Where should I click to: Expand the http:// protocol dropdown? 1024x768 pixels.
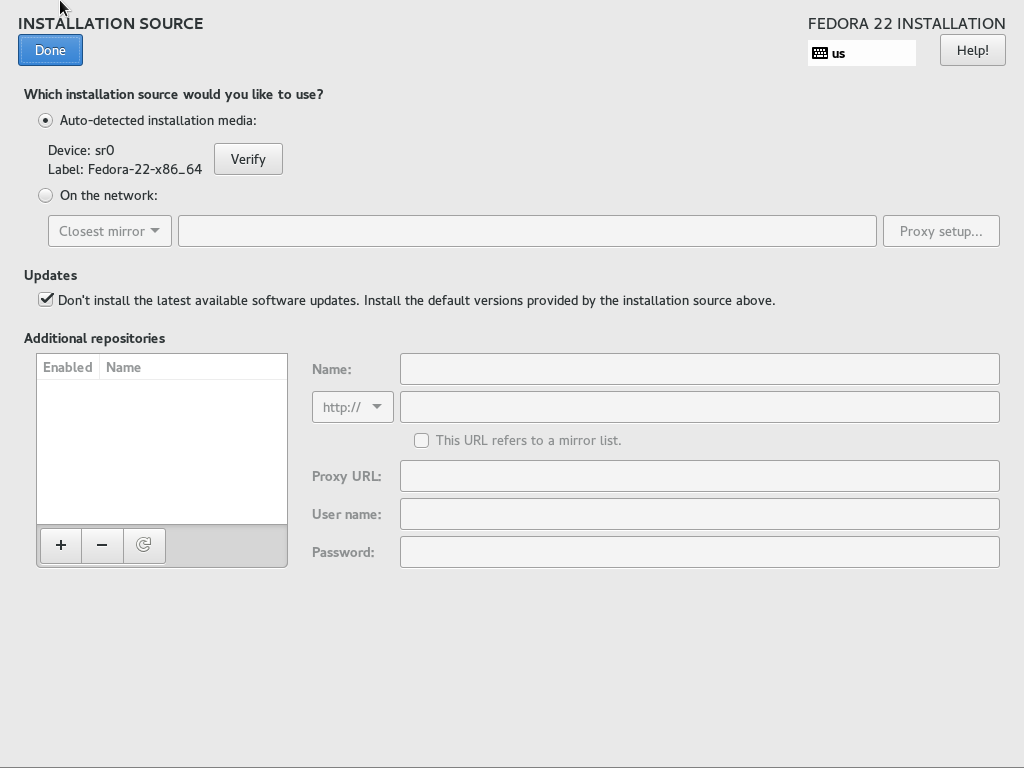[352, 407]
